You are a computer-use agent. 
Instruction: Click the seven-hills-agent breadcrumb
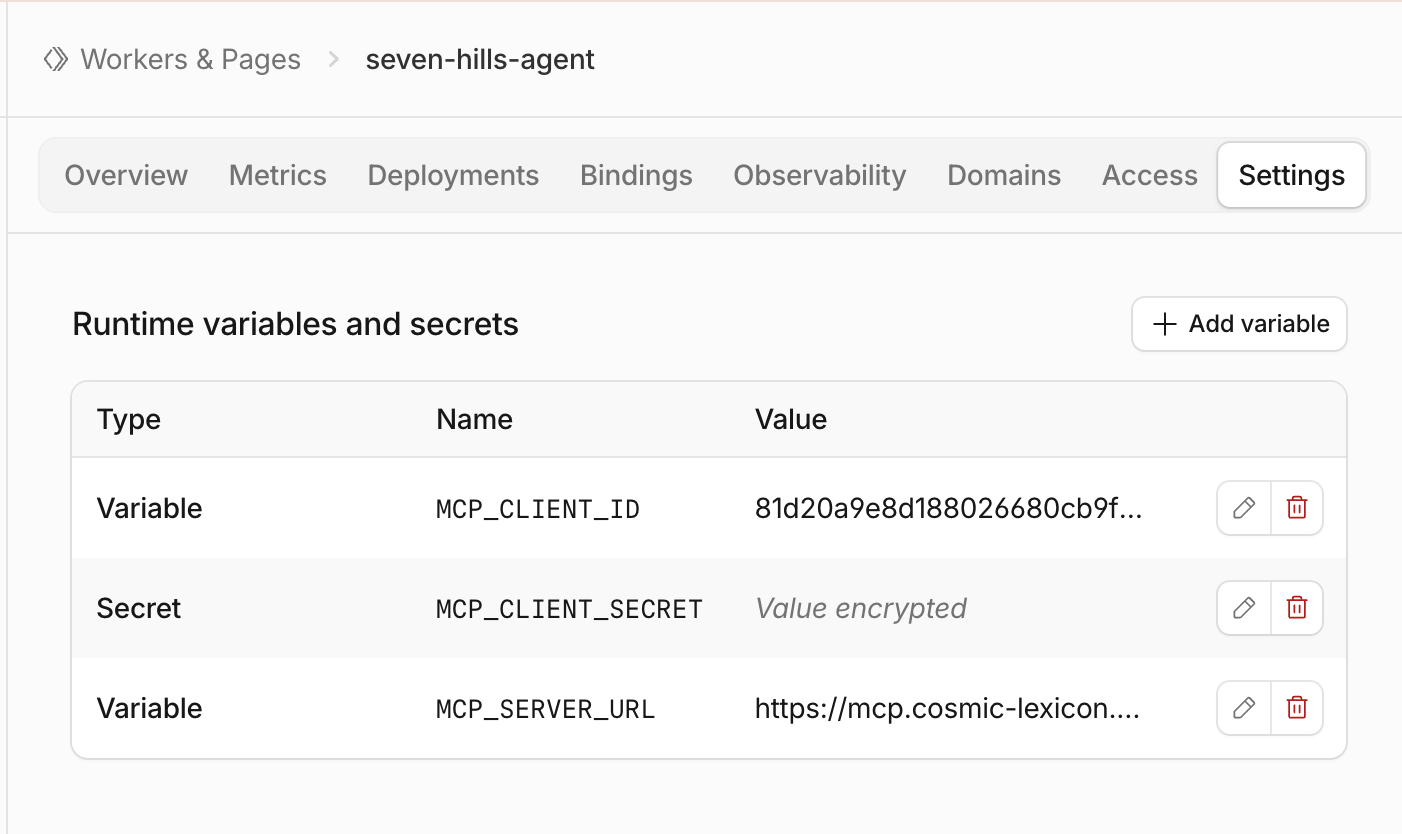coord(480,60)
